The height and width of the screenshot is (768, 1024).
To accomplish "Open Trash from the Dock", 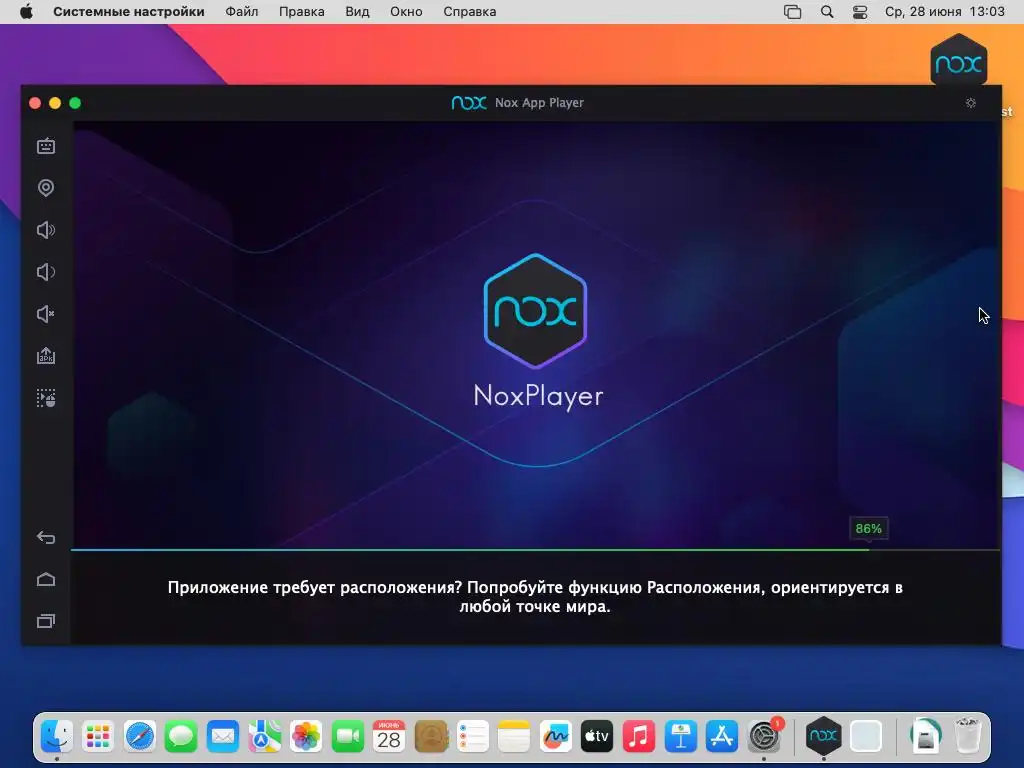I will click(x=967, y=737).
